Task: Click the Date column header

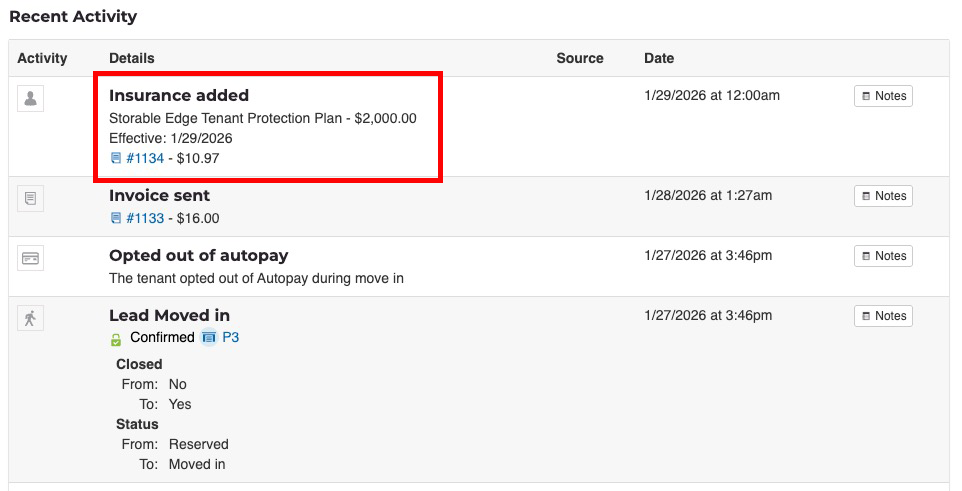Action: coord(659,58)
